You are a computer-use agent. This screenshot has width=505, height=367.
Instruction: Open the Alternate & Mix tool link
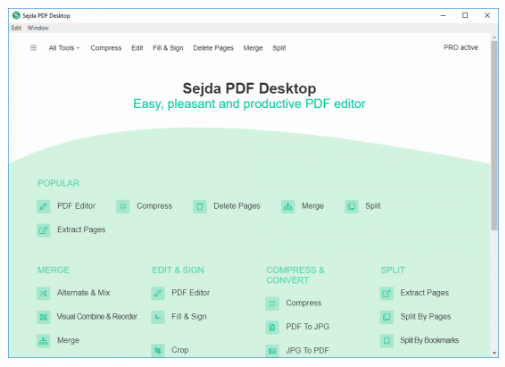pyautogui.click(x=84, y=293)
